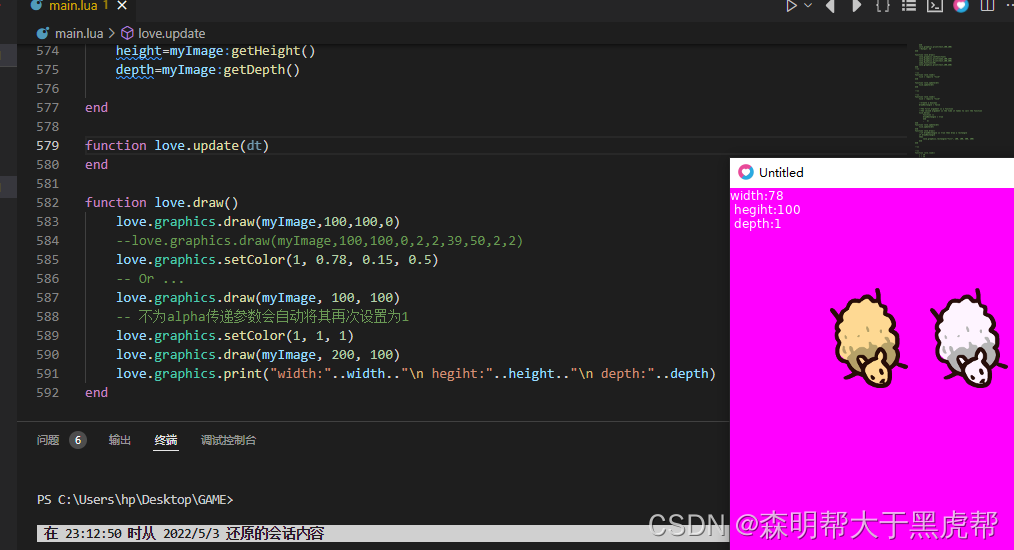
Task: Open the run options dropdown arrow
Action: pos(808,6)
